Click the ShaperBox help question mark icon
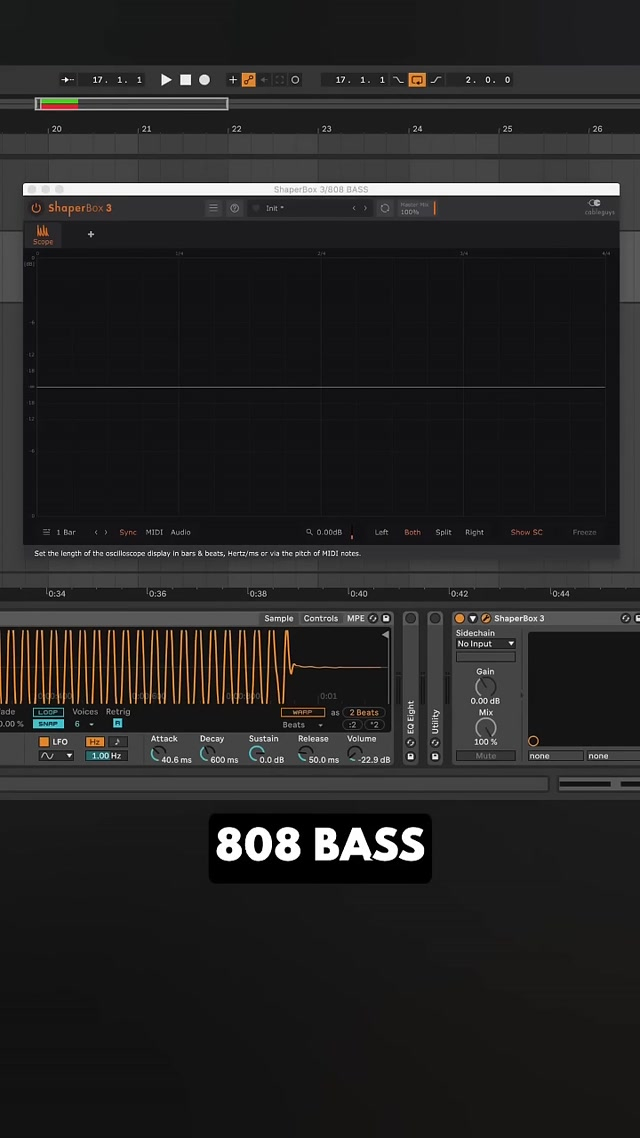640x1138 pixels. tap(235, 208)
